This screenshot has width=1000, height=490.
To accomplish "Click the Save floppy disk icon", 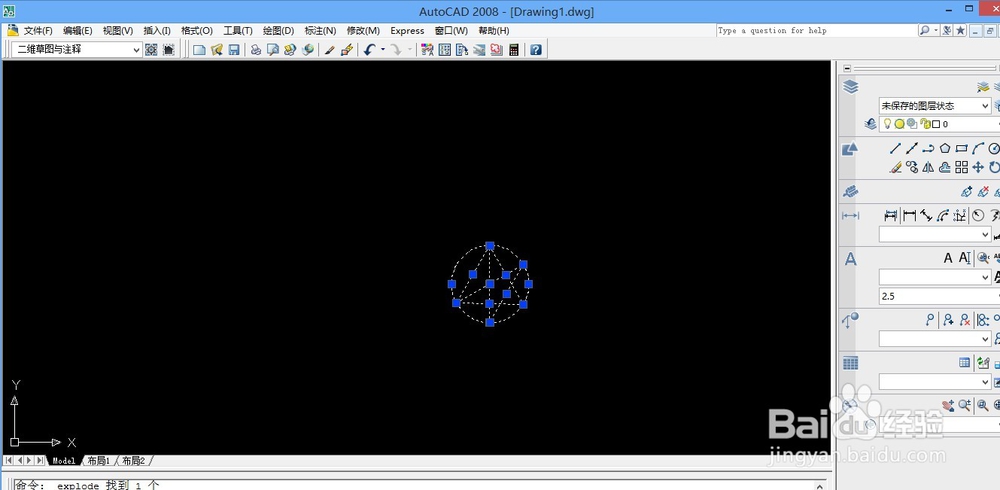I will pyautogui.click(x=234, y=50).
